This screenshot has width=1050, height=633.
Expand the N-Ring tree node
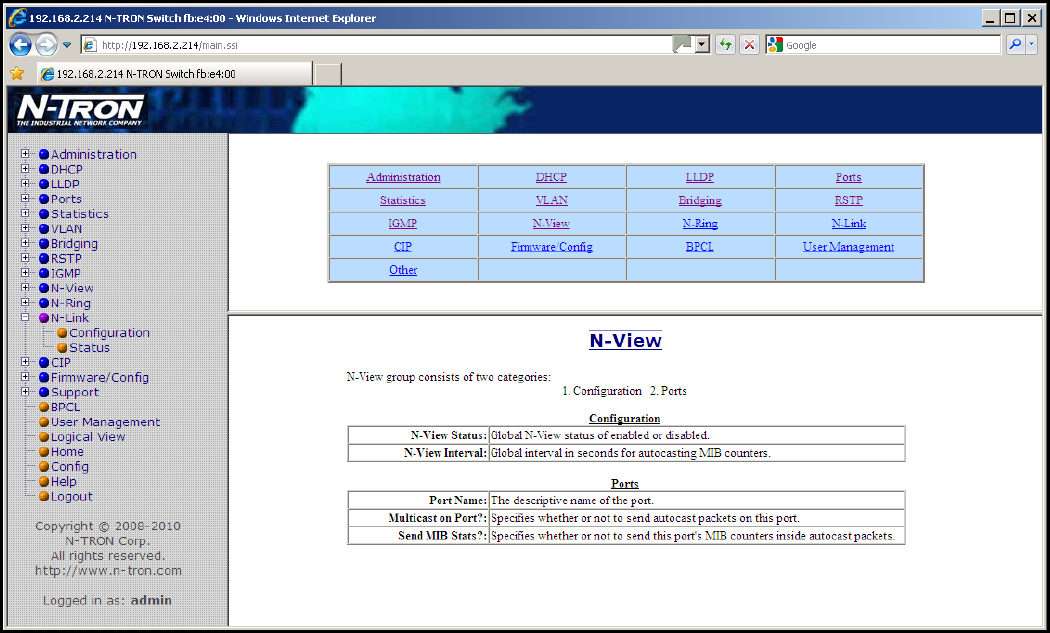point(25,303)
